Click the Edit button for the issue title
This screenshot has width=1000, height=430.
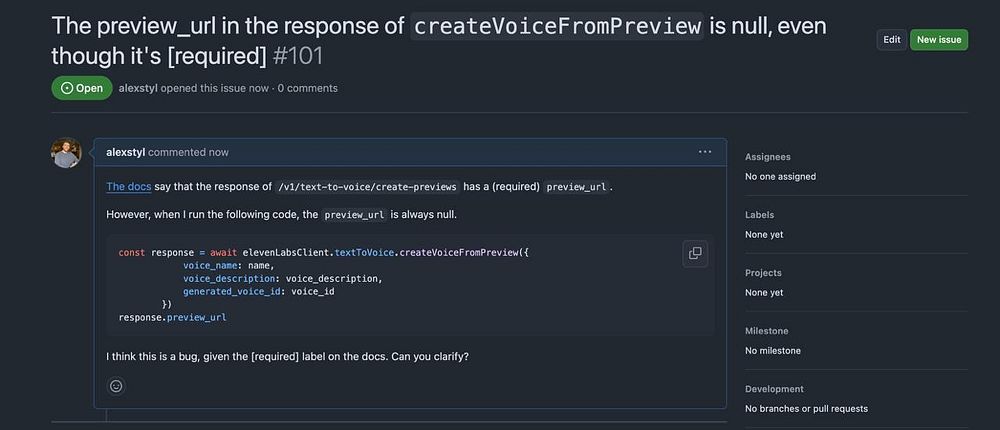point(891,40)
